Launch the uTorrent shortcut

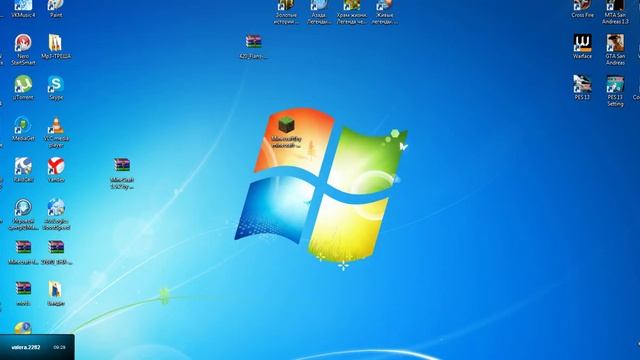[x=23, y=87]
